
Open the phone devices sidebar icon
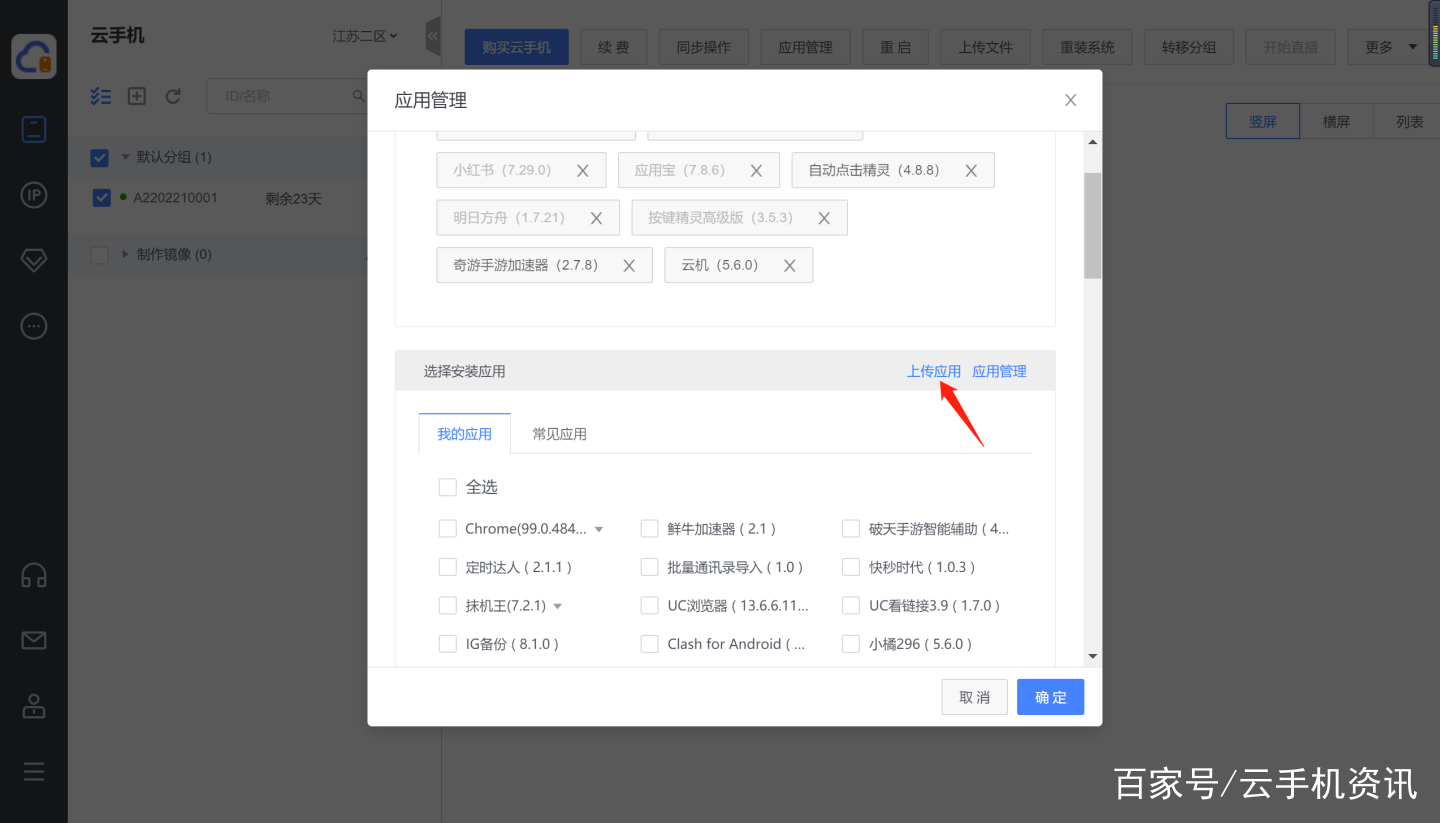[34, 129]
